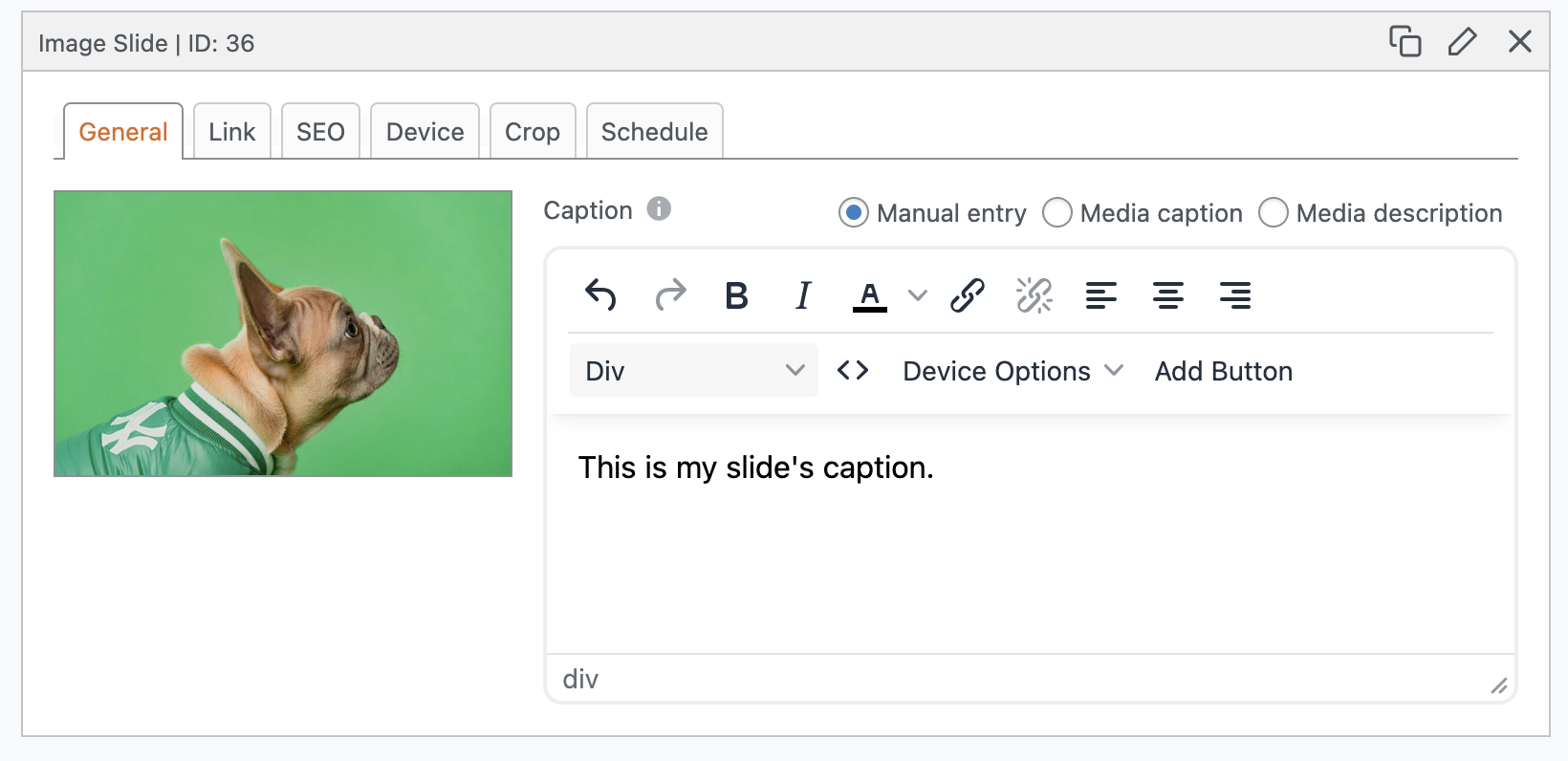Screen dimensions: 1568x761
Task: Choose the Media caption radio button
Action: coord(1057,212)
